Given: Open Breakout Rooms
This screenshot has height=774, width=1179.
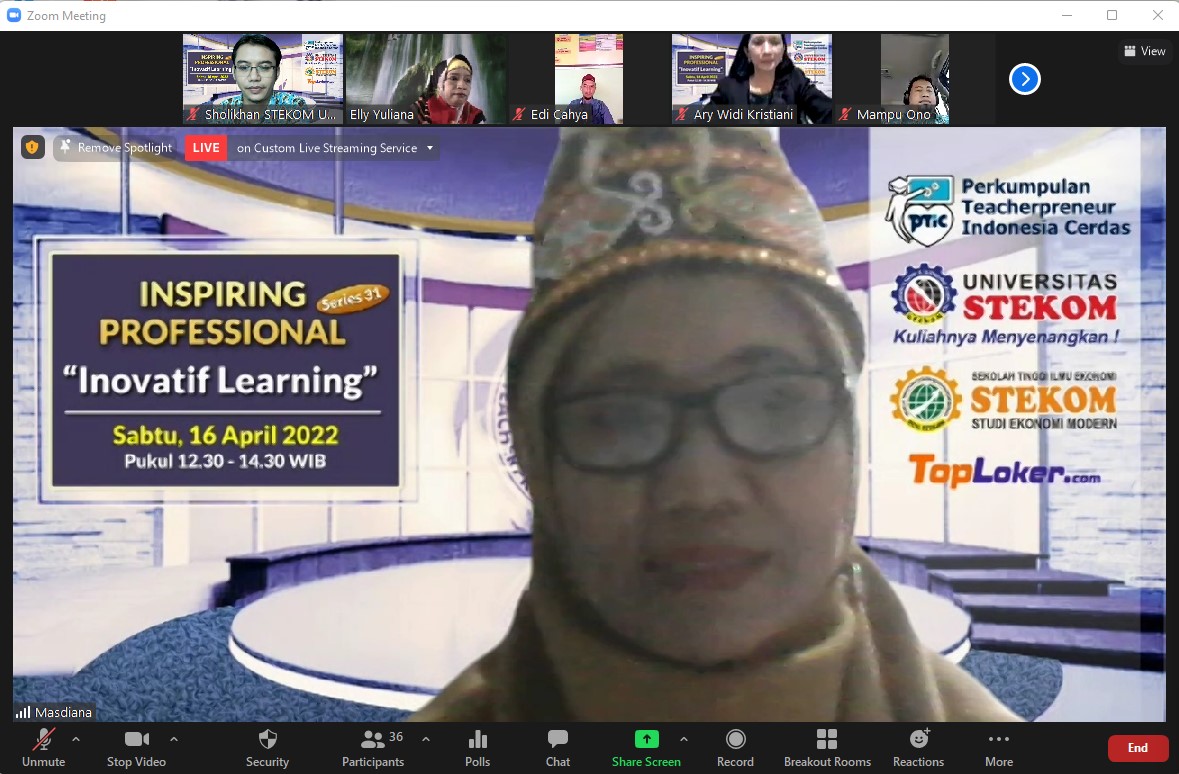Looking at the screenshot, I should 827,748.
